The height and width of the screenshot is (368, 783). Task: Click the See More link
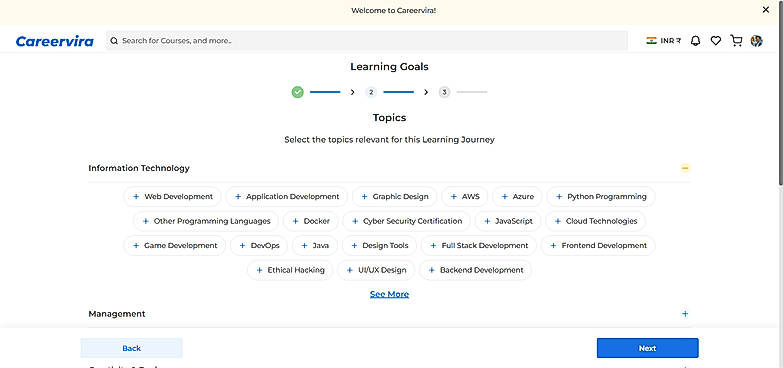pos(390,294)
